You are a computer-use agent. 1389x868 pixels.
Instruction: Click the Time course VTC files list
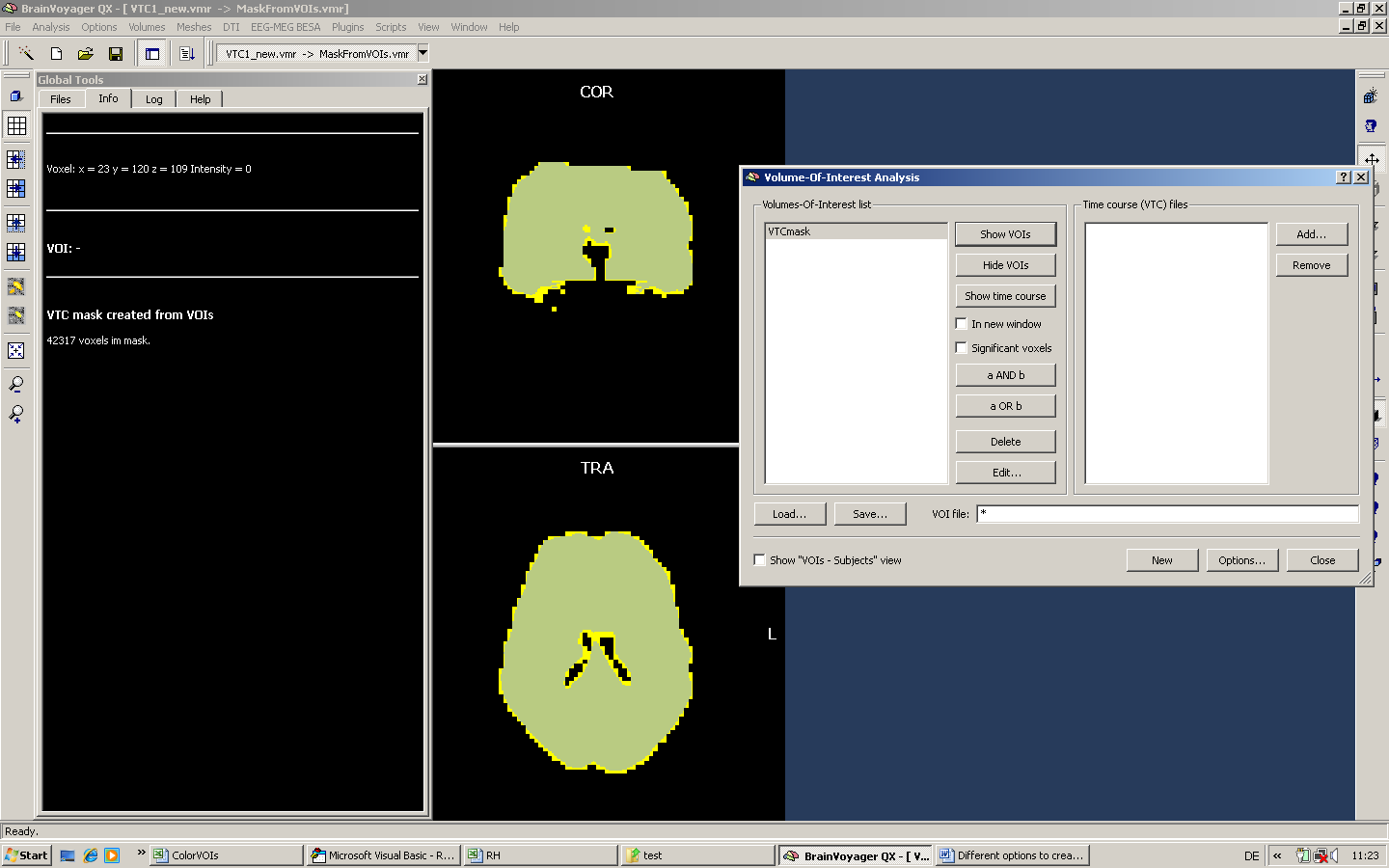click(1176, 353)
